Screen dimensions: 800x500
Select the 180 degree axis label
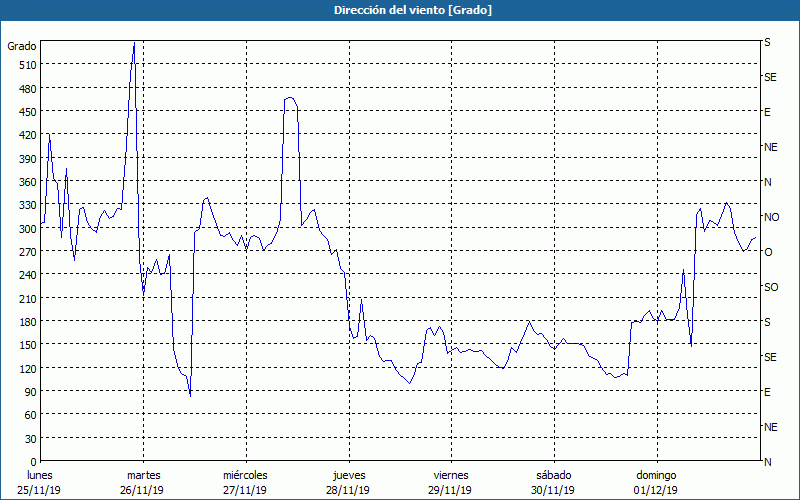click(28, 321)
